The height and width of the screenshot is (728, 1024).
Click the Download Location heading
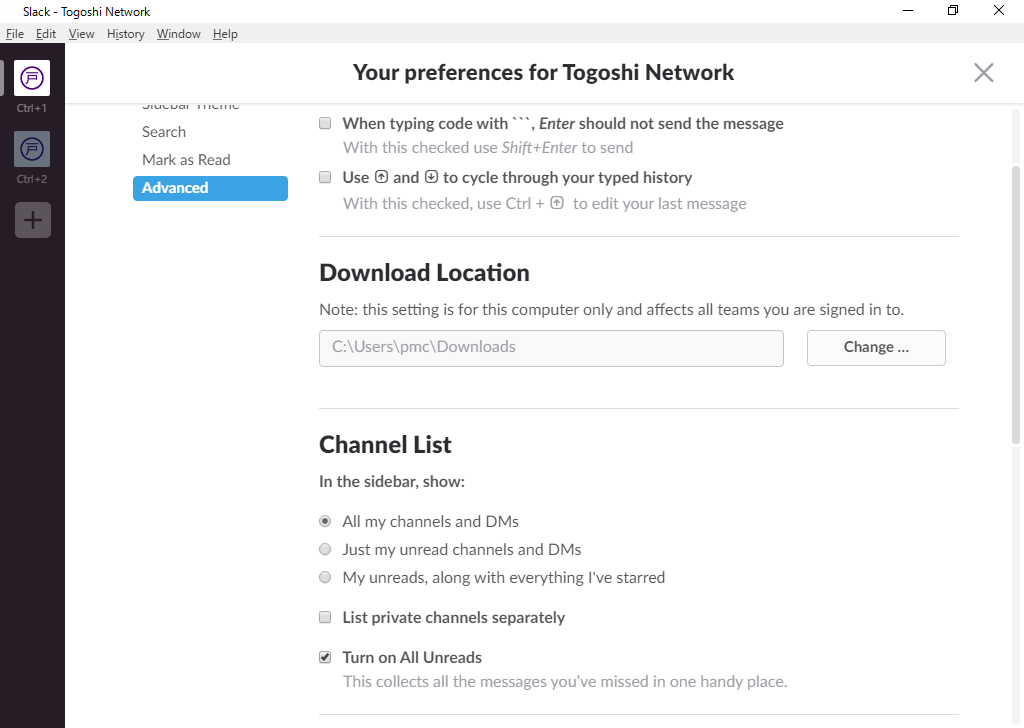point(424,273)
